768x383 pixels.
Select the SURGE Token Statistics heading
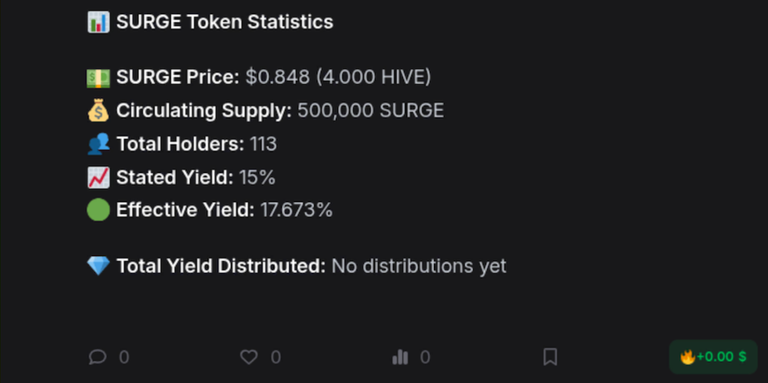coord(225,22)
